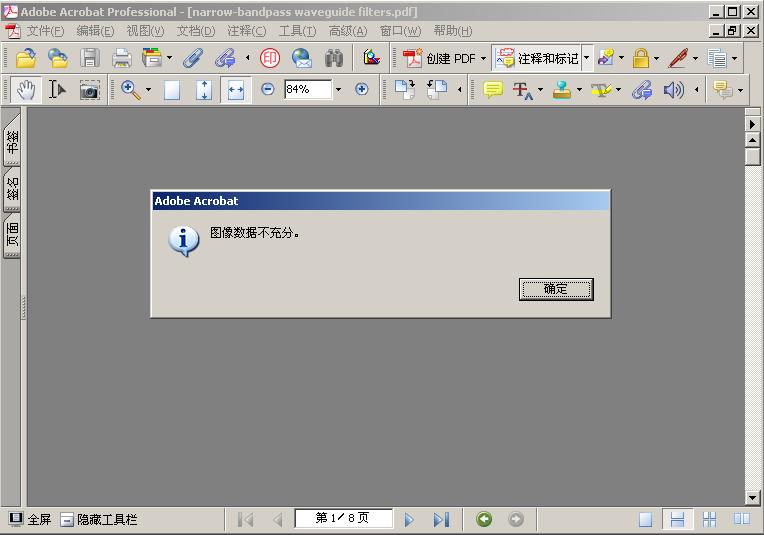The image size is (764, 535).
Task: Go to the last page
Action: [441, 520]
